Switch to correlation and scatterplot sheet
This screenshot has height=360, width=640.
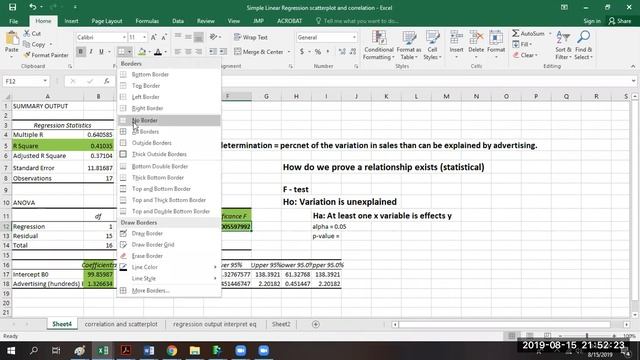pos(121,324)
